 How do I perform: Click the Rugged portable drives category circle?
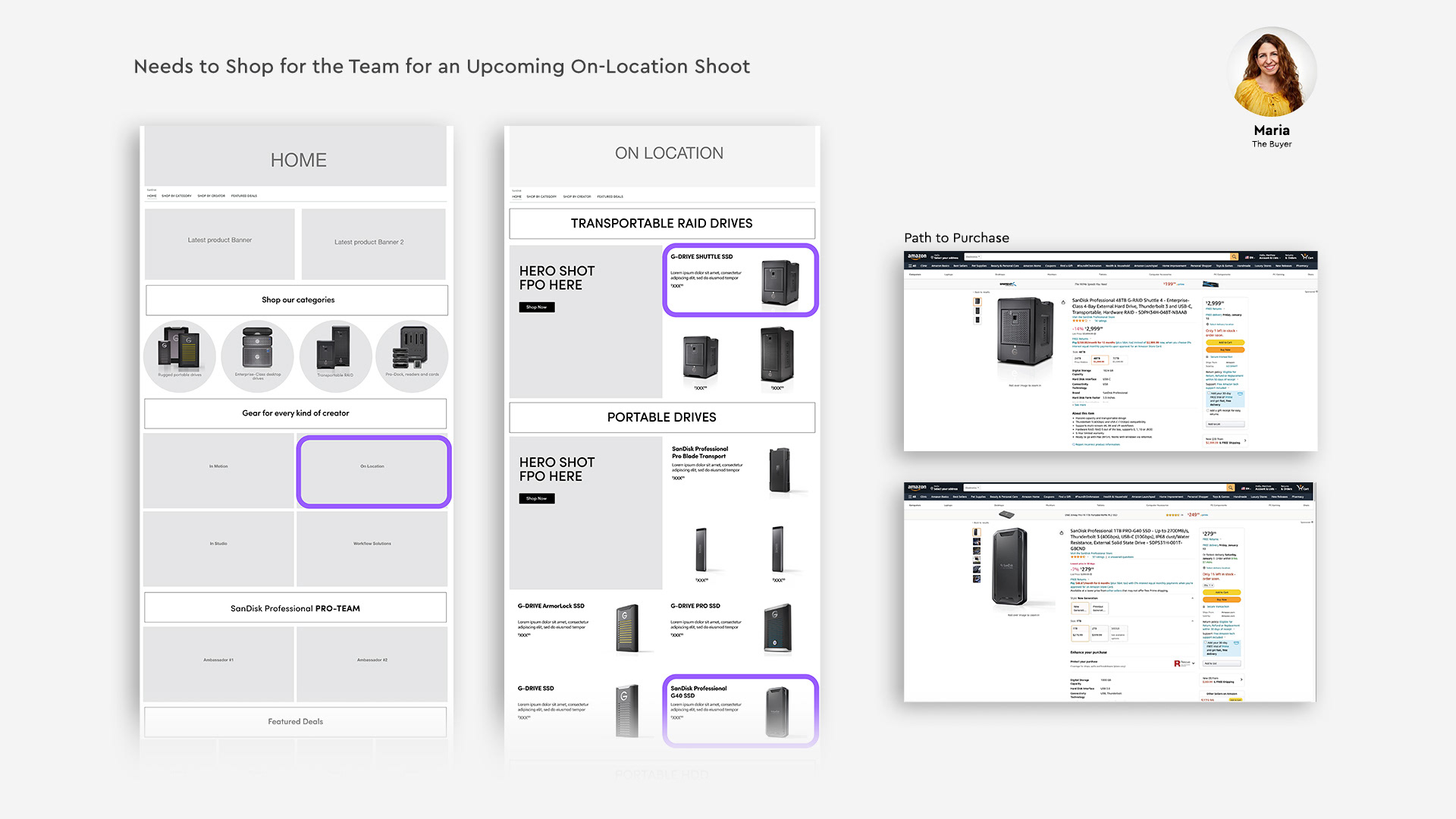coord(180,356)
